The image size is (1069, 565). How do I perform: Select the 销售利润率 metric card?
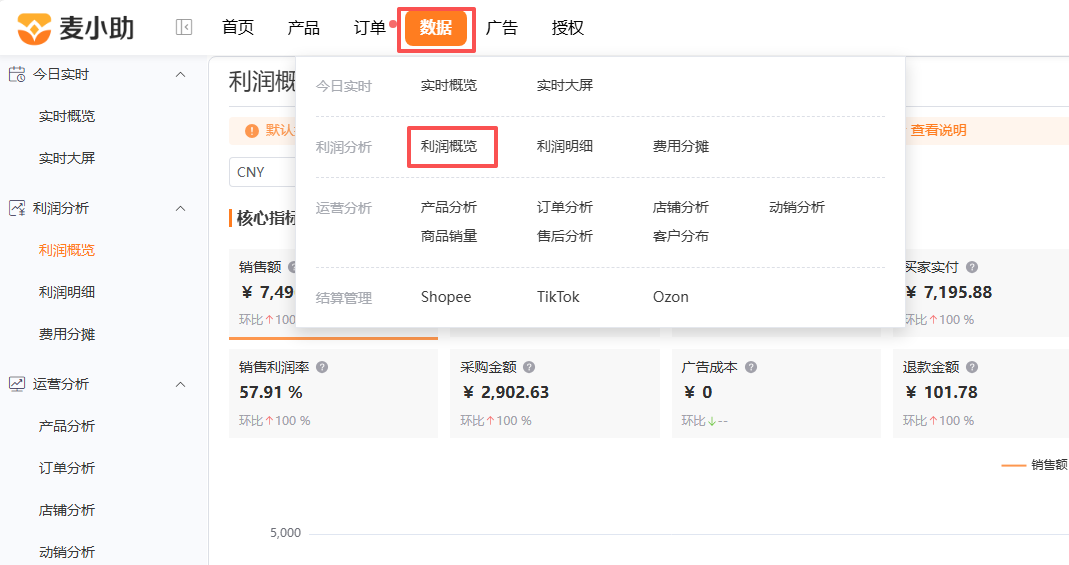(x=333, y=393)
